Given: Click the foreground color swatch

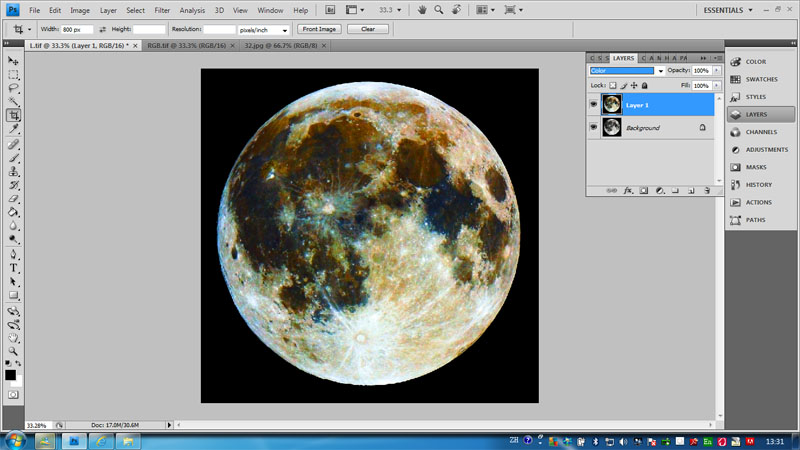Looking at the screenshot, I should click(x=11, y=374).
